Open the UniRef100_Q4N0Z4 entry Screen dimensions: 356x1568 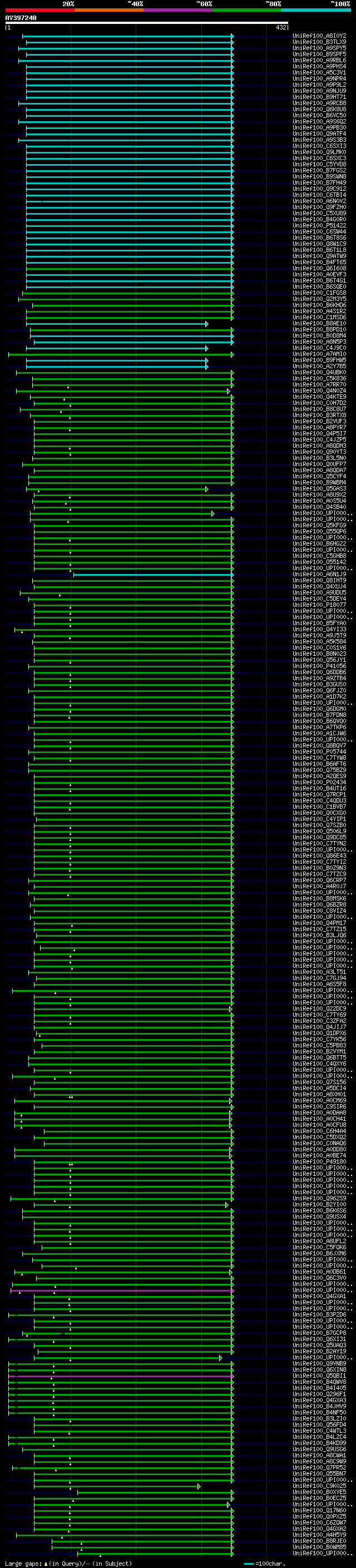coord(319,391)
